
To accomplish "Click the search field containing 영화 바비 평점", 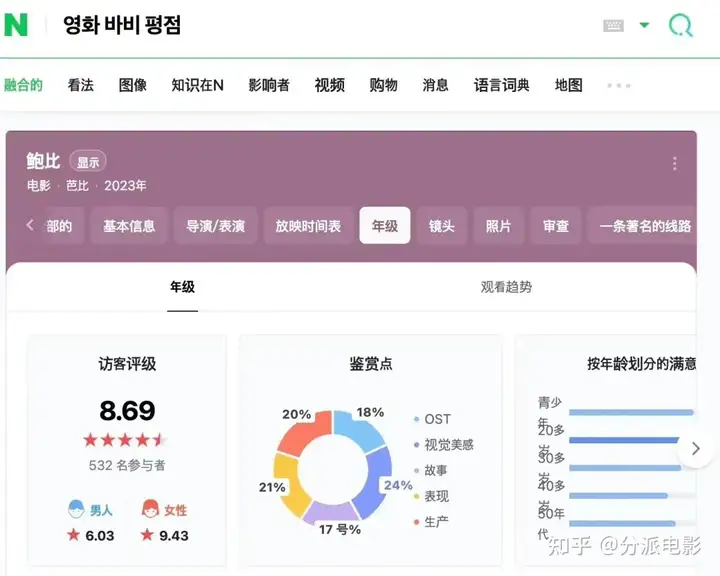I will 122,25.
